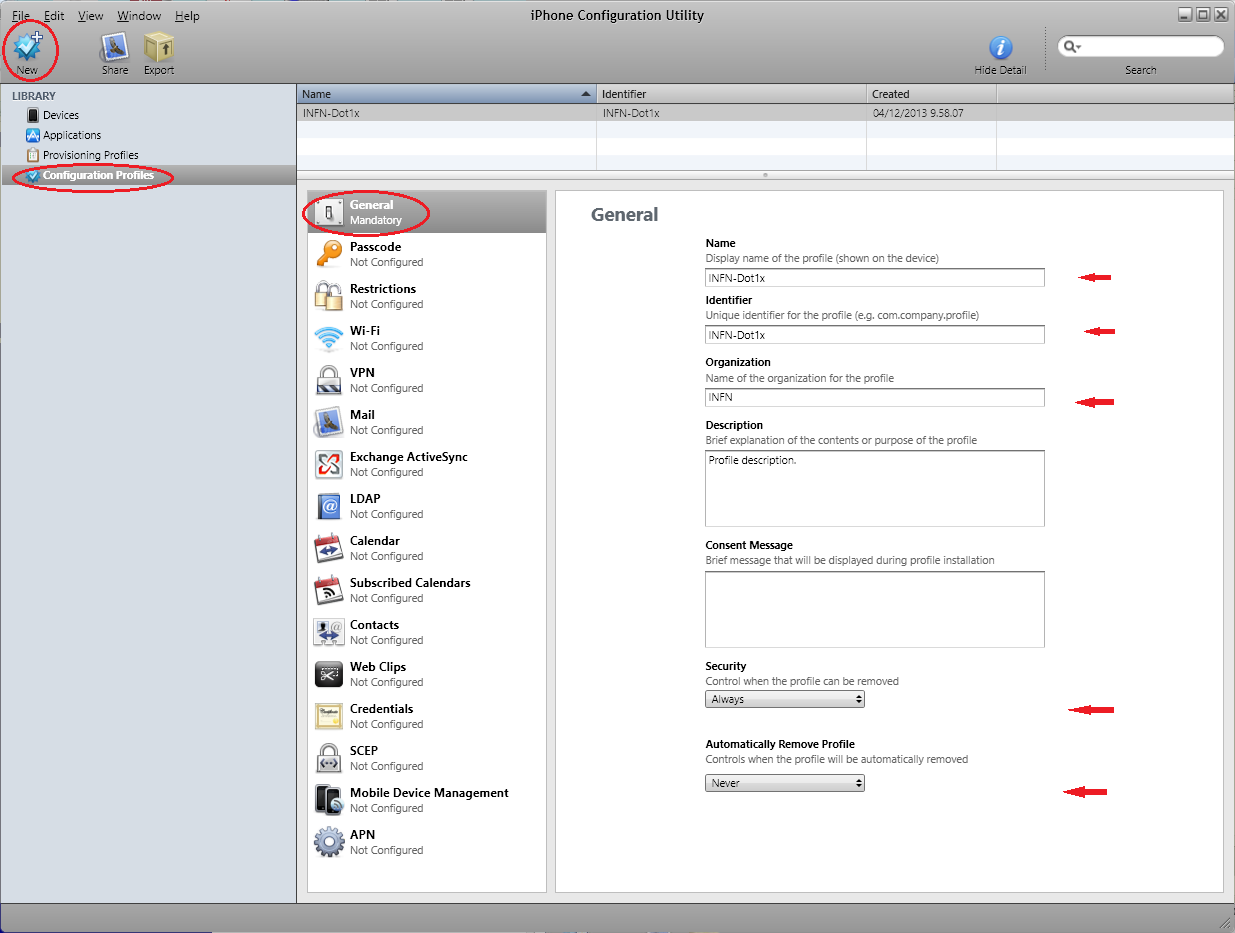
Task: Click Hide Detail info icon
Action: [1000, 47]
